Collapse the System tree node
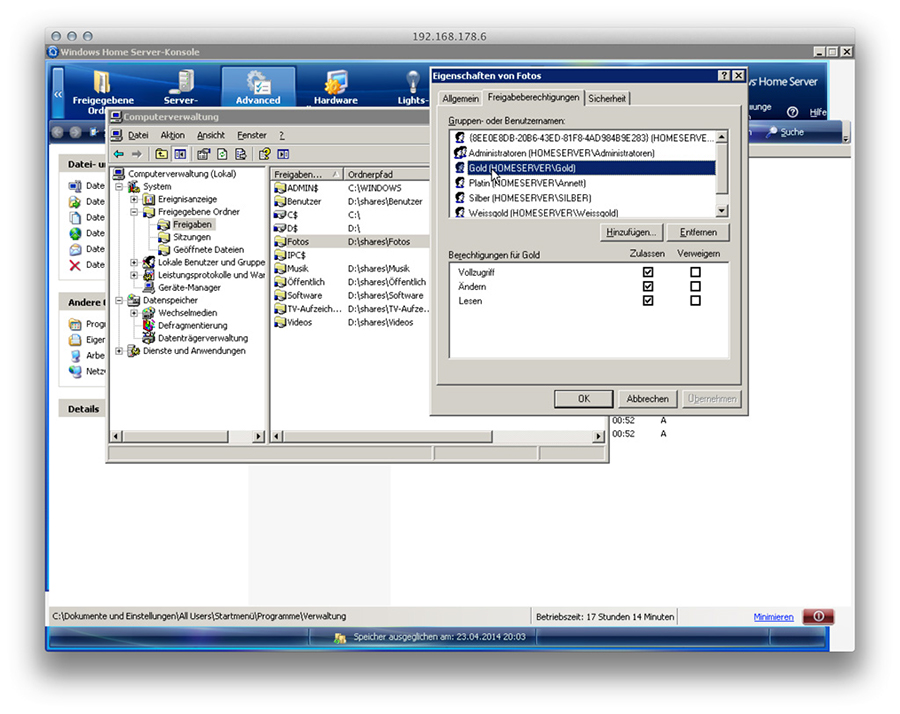 [x=119, y=187]
